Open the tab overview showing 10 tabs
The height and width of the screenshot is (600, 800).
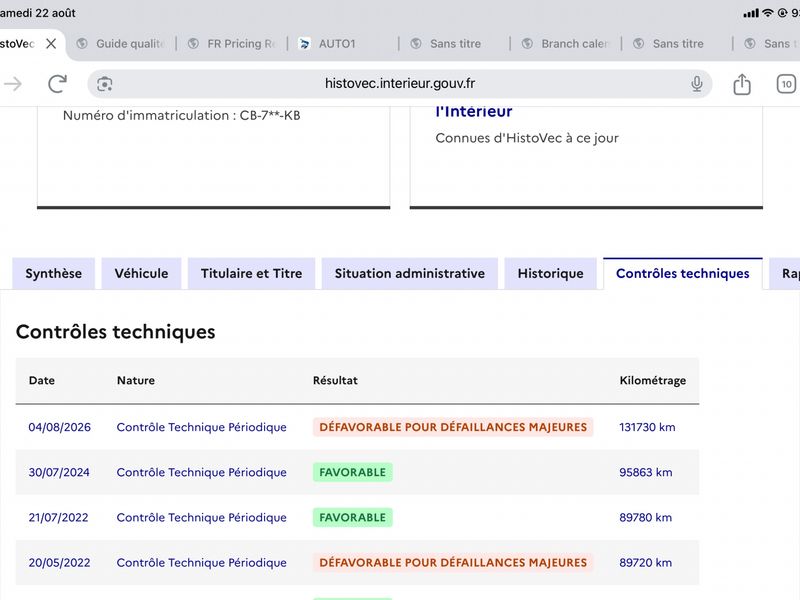coord(786,84)
